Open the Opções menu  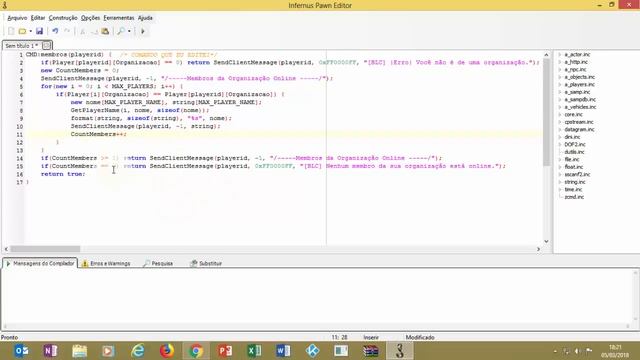(x=90, y=18)
